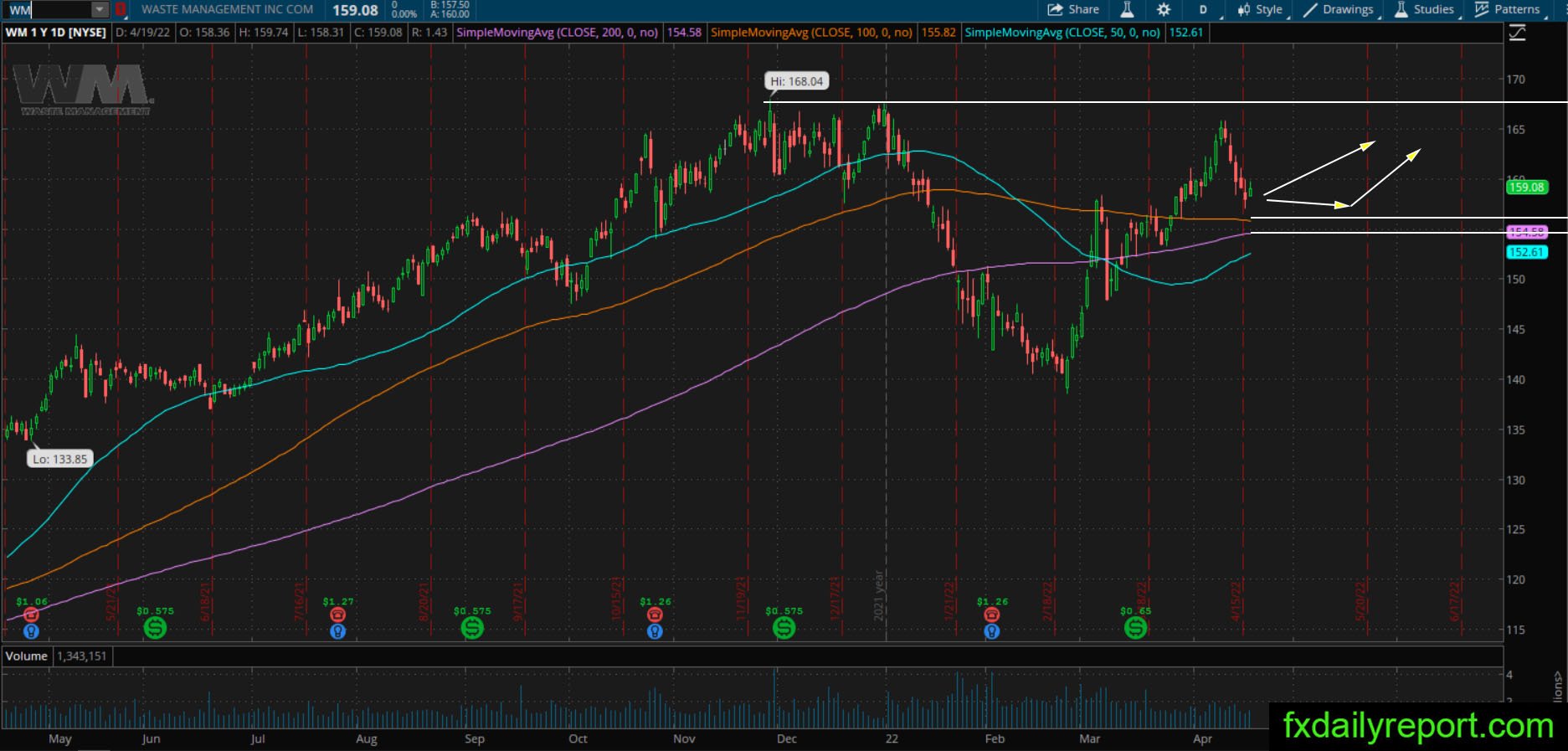Open the flask icon next to Share

pos(1127,9)
